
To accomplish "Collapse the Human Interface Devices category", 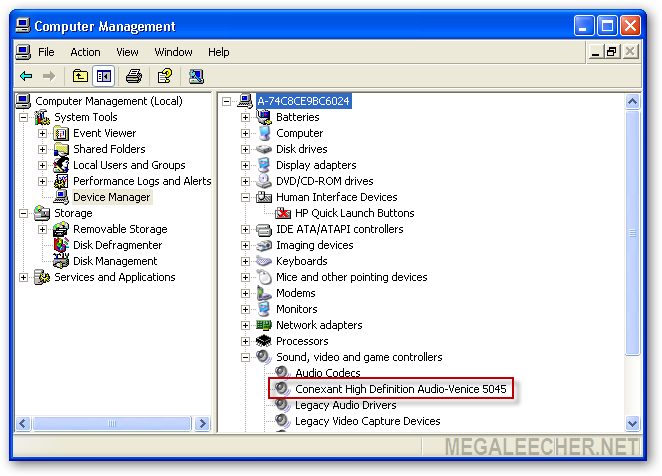I will (x=245, y=197).
